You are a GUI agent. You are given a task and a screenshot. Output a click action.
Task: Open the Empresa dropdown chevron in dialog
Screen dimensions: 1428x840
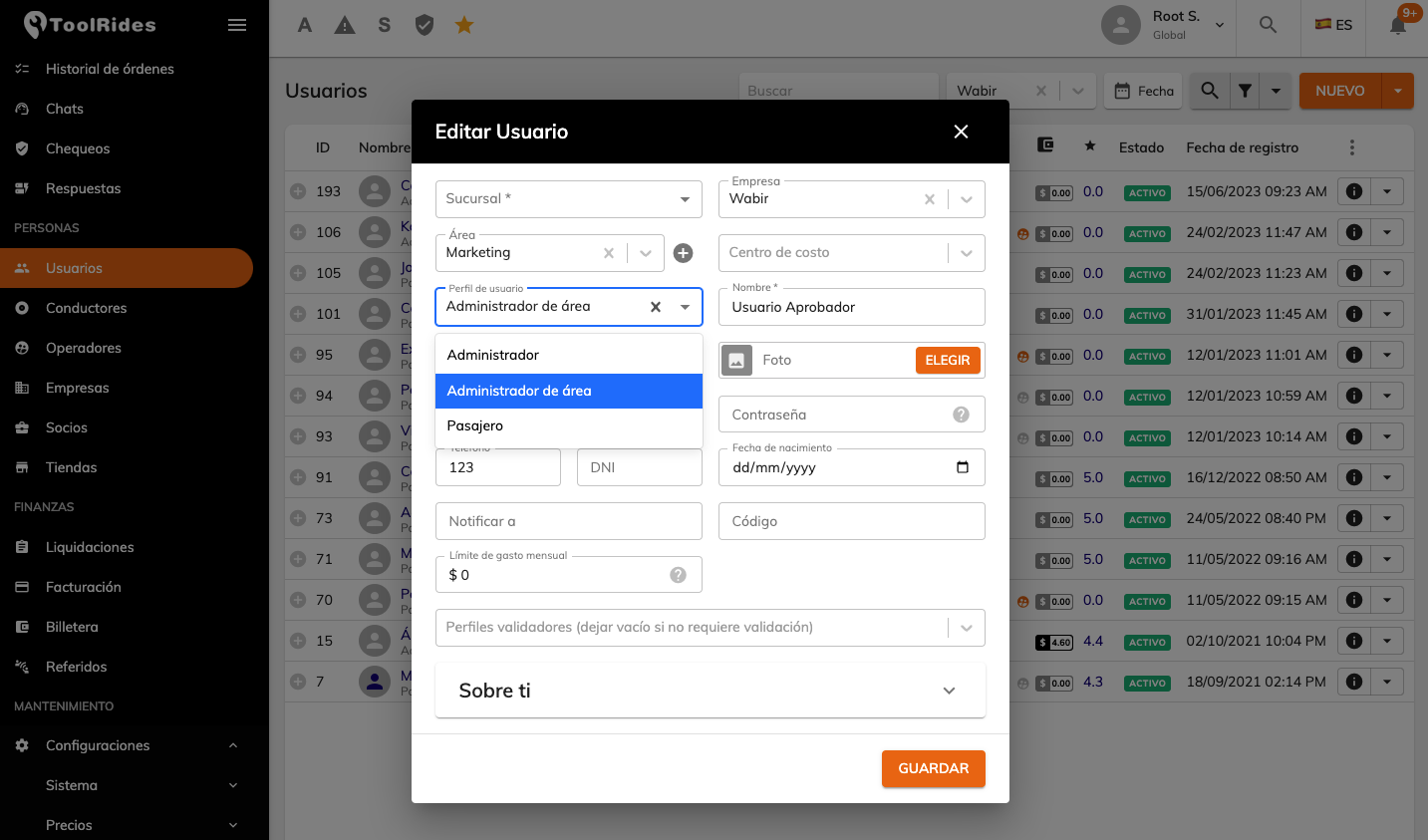(x=966, y=199)
